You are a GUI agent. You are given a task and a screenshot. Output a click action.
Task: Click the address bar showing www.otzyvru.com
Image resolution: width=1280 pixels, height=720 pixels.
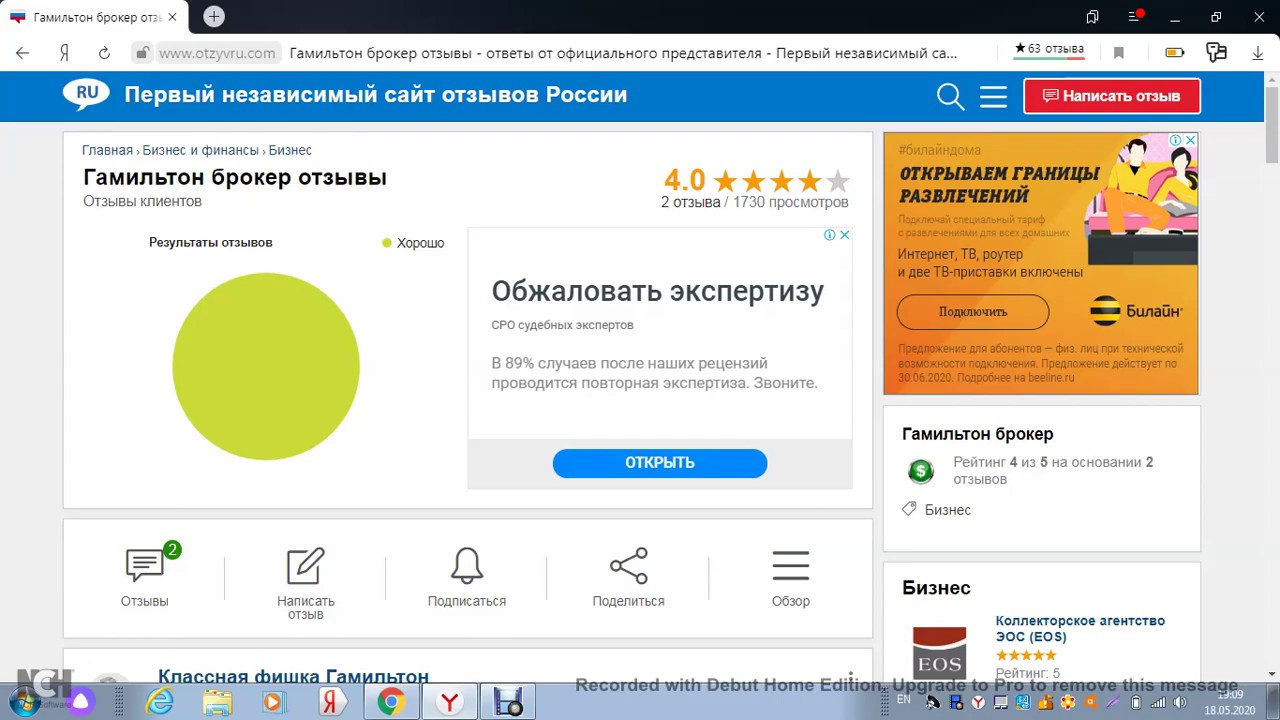(216, 53)
